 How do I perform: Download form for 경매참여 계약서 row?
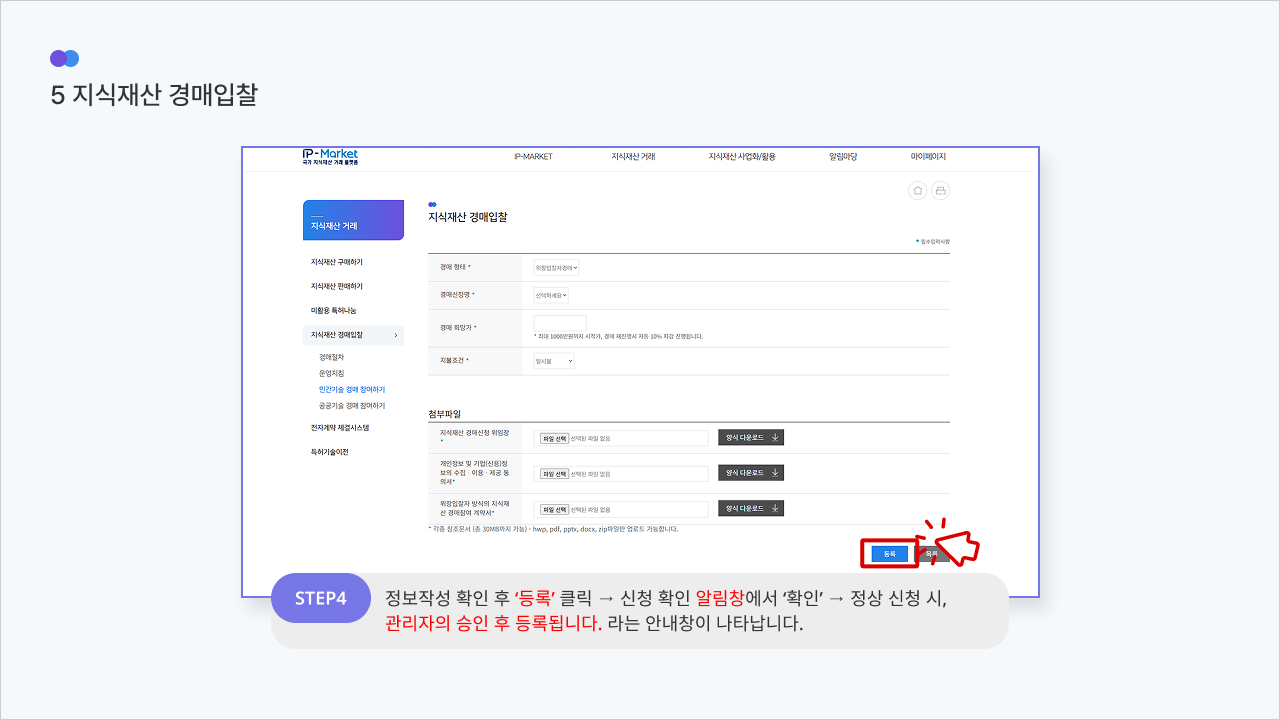click(751, 509)
